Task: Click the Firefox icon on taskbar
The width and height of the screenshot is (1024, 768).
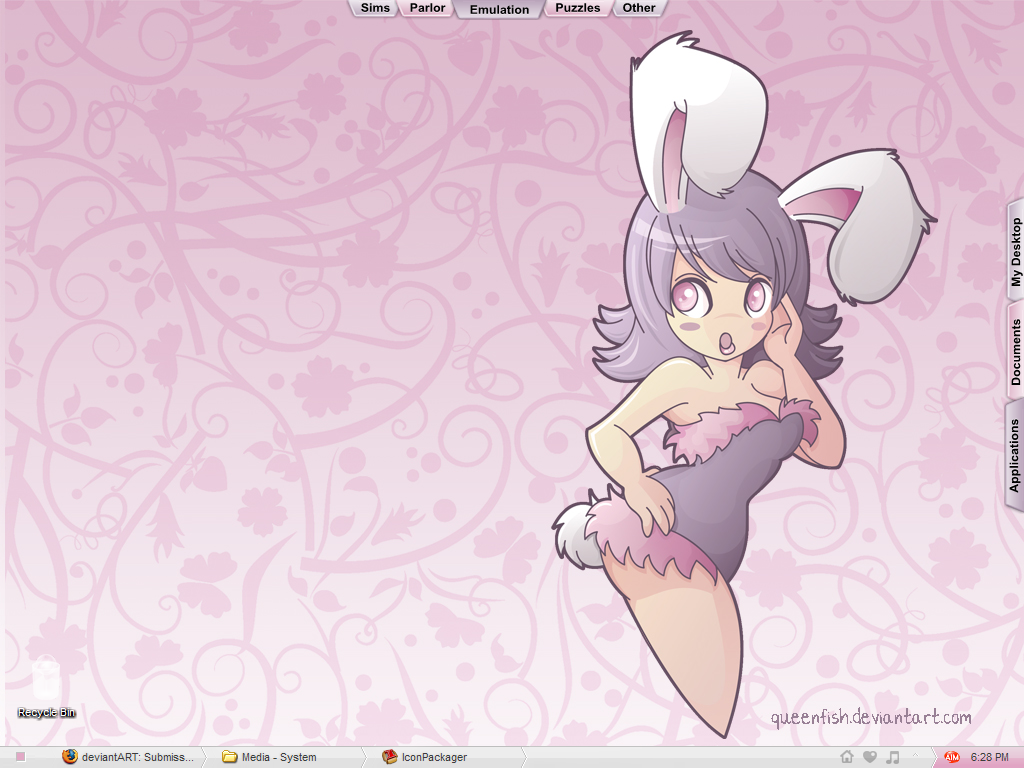Action: click(x=70, y=756)
